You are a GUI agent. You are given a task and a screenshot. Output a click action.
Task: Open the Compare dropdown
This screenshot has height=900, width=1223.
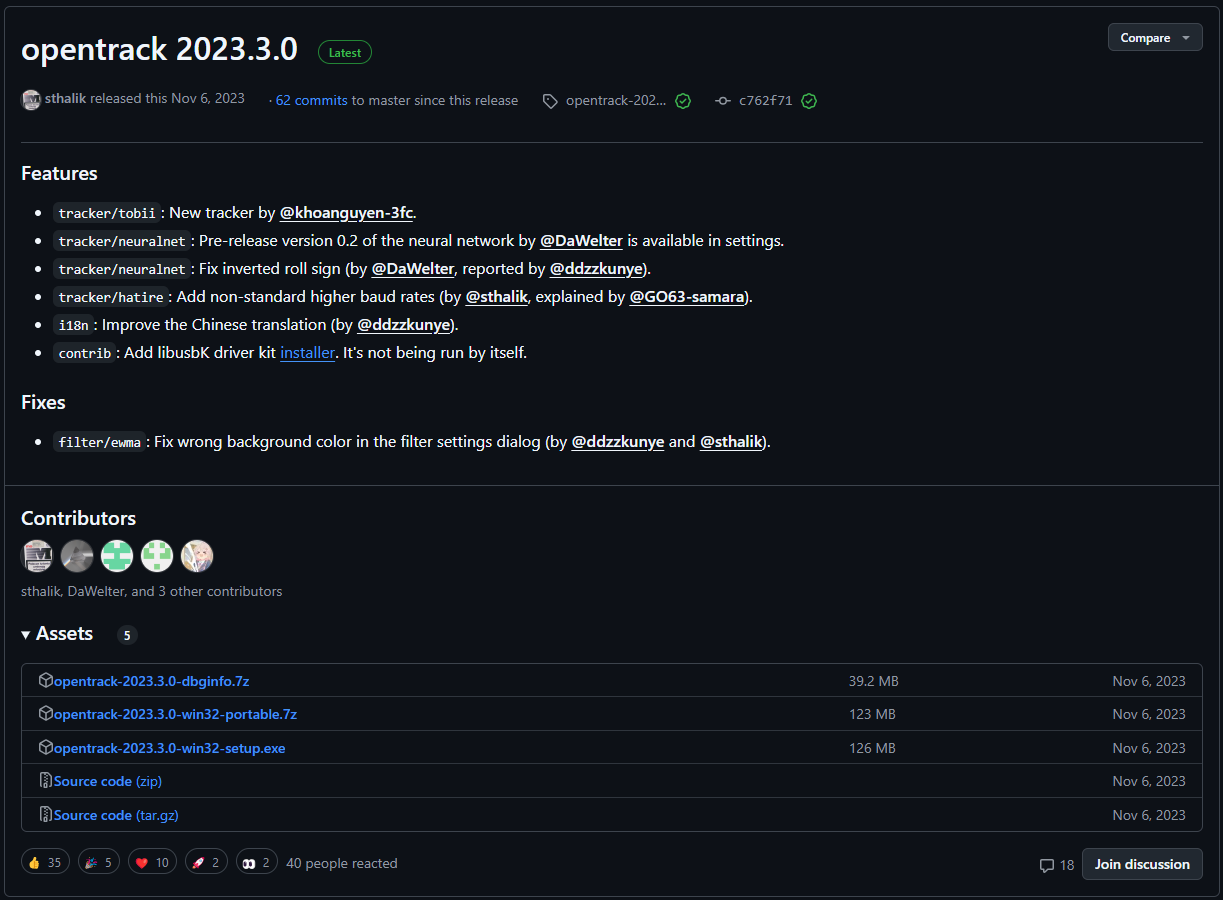pos(1154,37)
